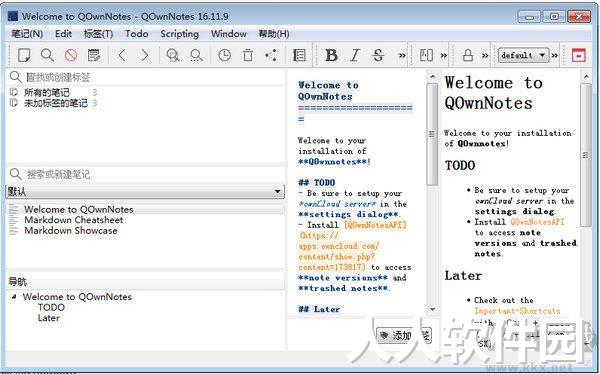This screenshot has width=600, height=374.
Task: Select the Markdown Cheatsheet note
Action: click(x=73, y=220)
